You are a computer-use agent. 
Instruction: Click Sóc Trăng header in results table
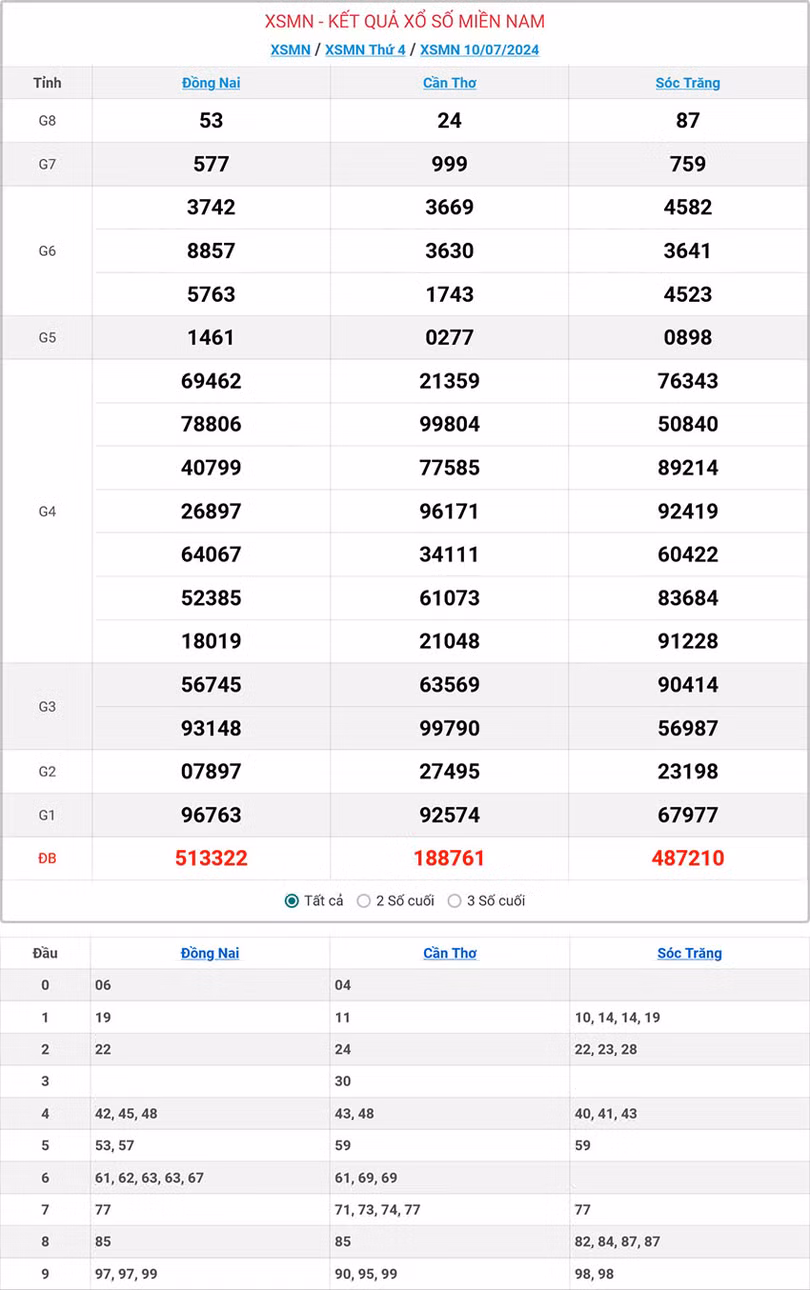[688, 83]
